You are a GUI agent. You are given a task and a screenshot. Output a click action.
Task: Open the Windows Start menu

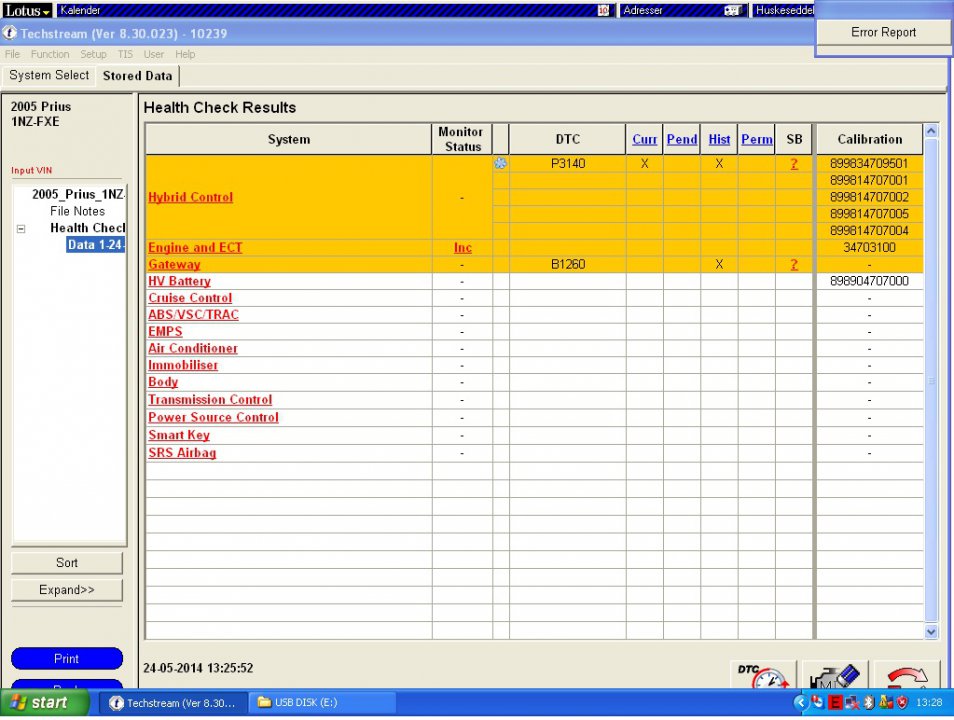45,703
